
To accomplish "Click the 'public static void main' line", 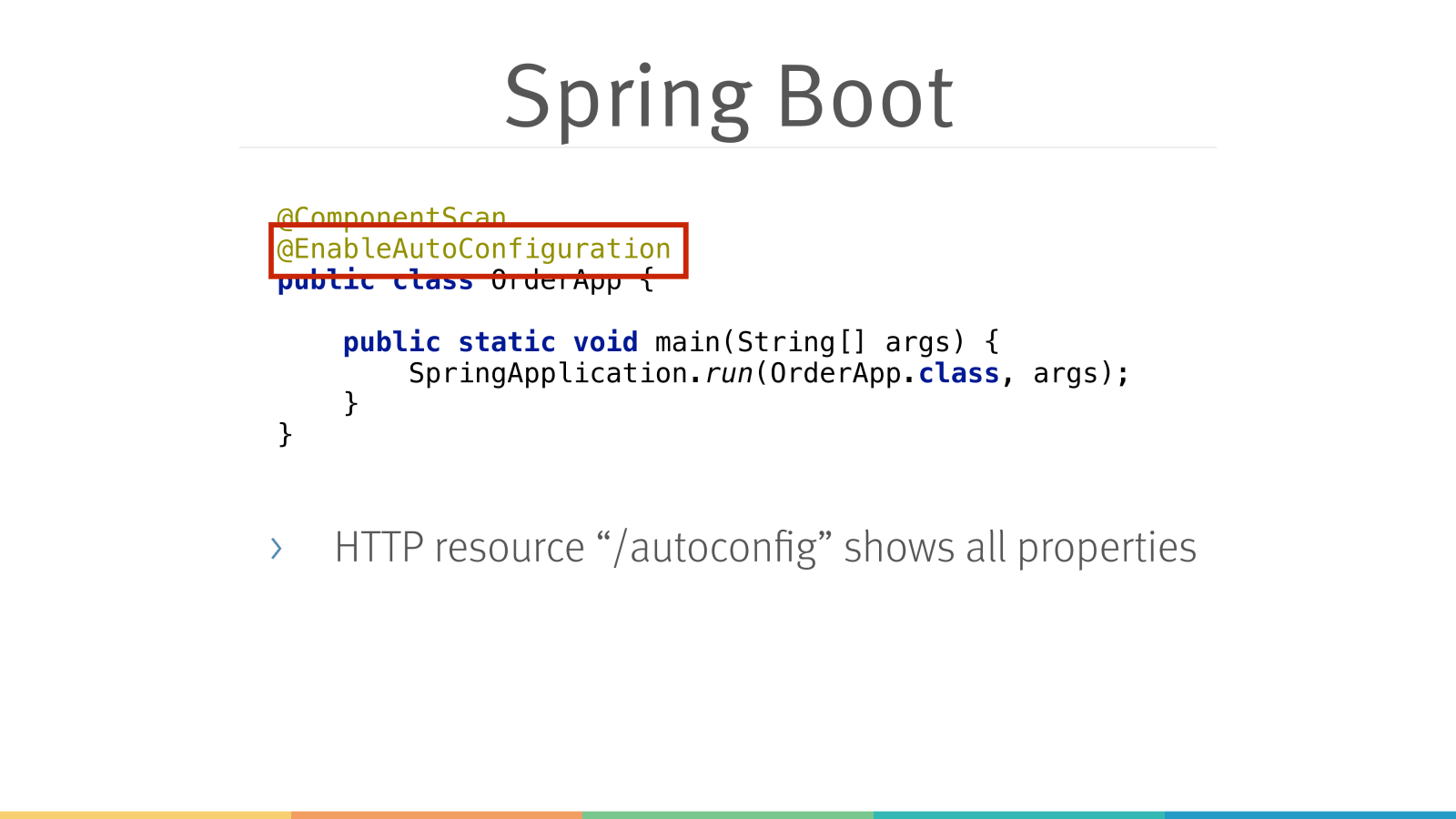I will pos(671,342).
